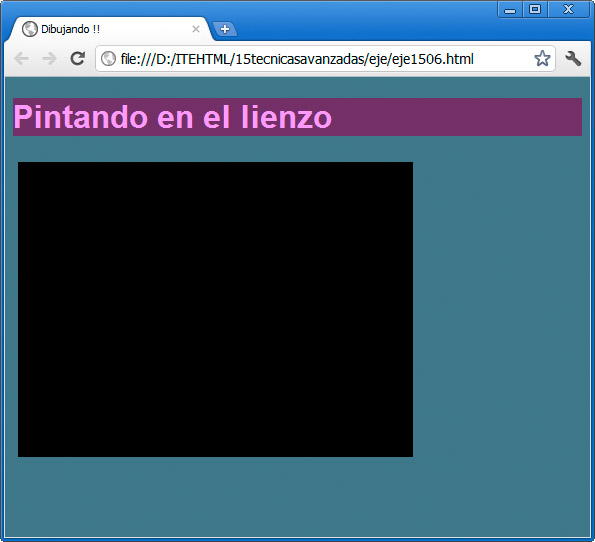595x542 pixels.
Task: Click the teal page background beside canvas
Action: tap(501, 309)
